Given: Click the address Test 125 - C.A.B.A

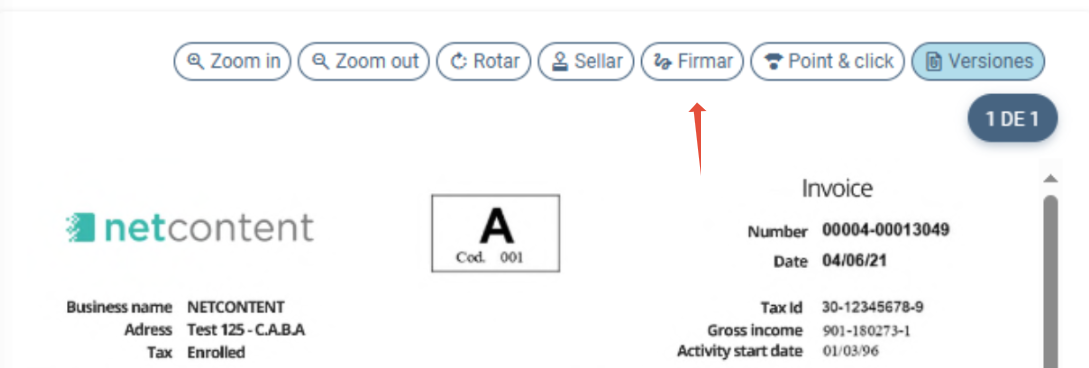Looking at the screenshot, I should click(x=246, y=329).
